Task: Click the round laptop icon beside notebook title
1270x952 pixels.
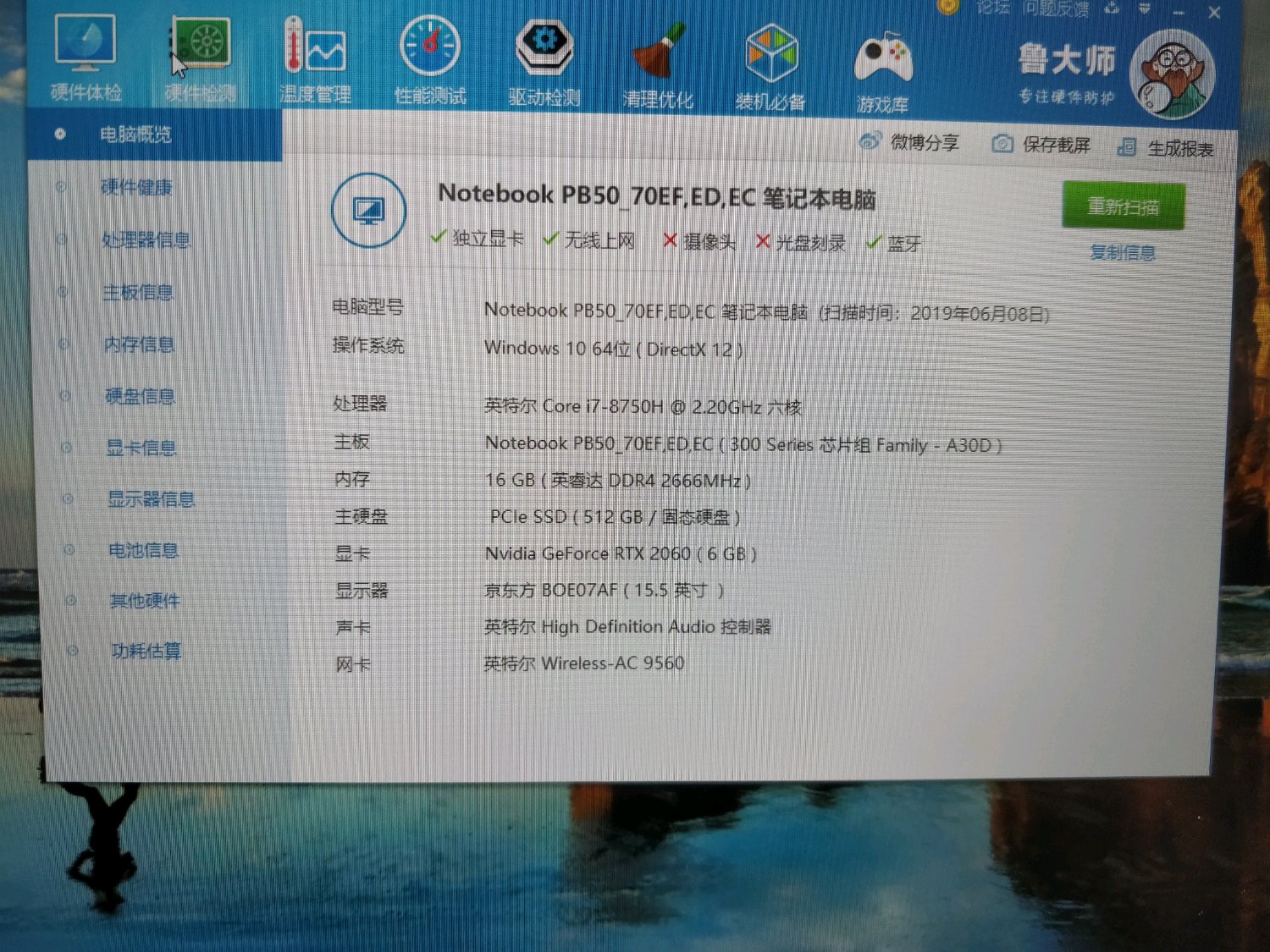Action: tap(368, 210)
